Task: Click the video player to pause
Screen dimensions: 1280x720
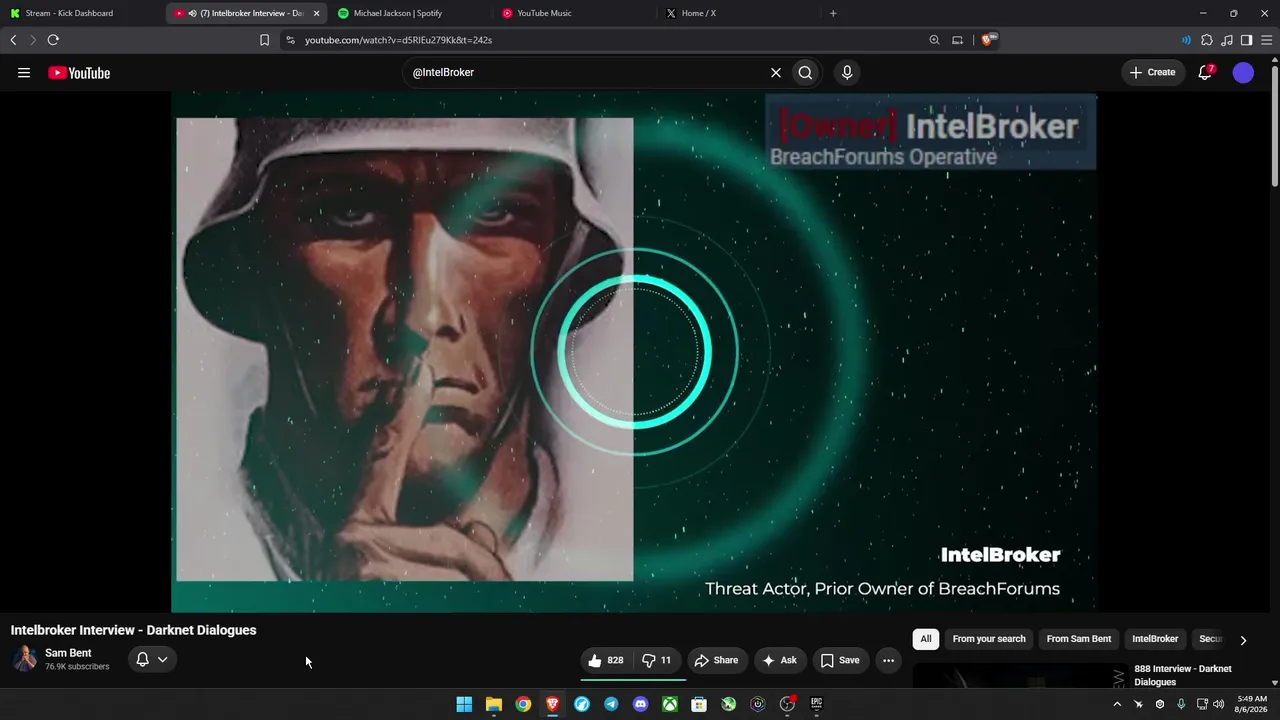Action: 634,352
